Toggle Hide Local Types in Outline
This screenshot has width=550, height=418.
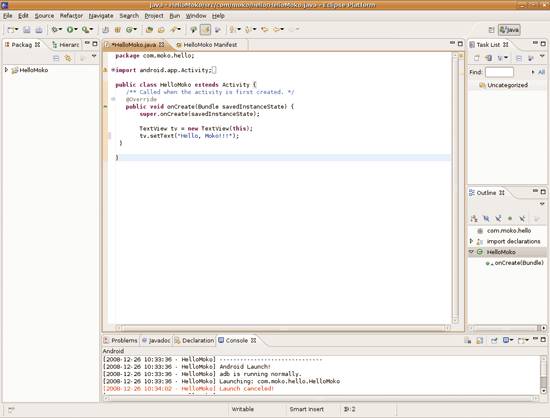coord(522,218)
